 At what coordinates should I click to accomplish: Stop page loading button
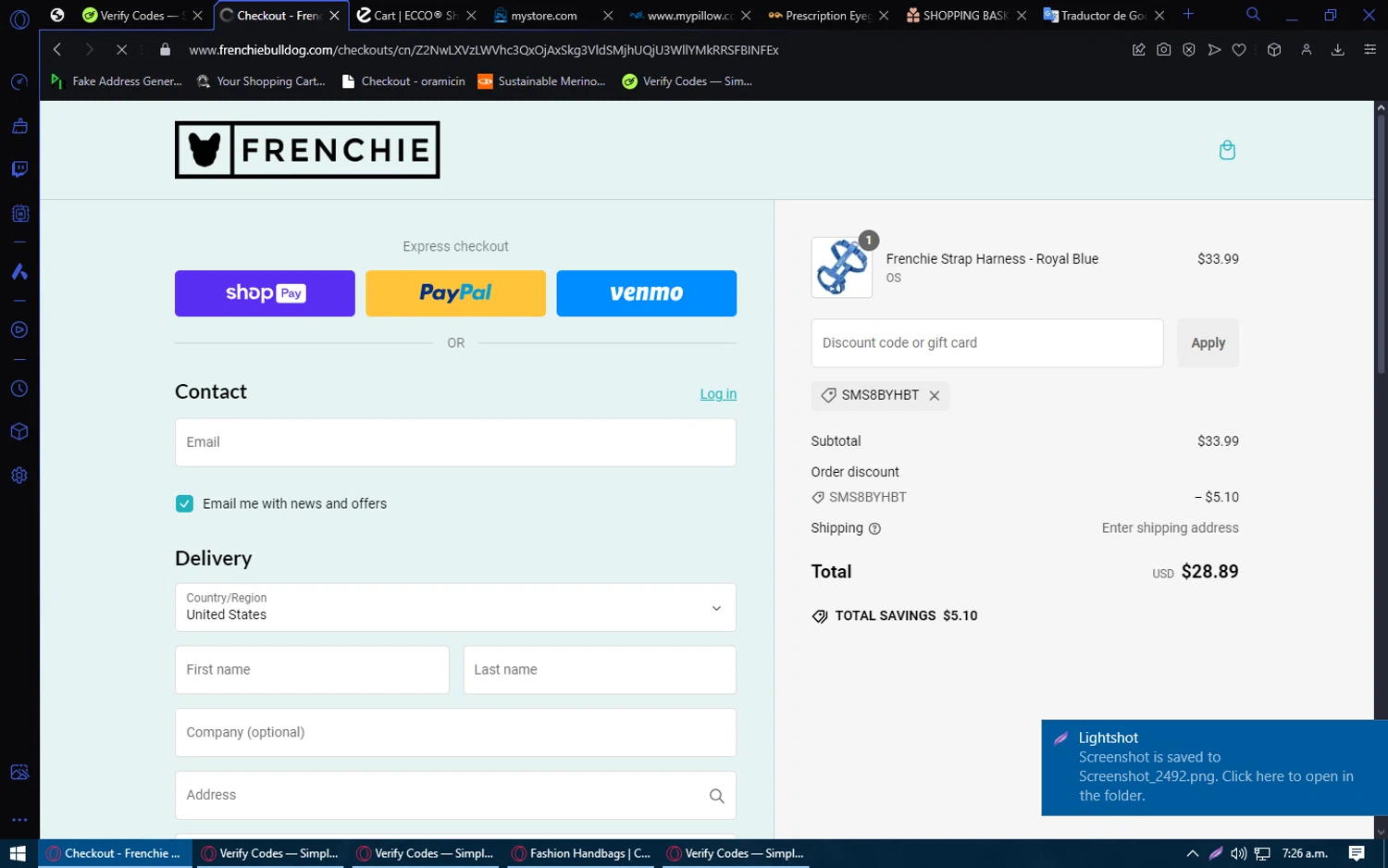point(121,50)
